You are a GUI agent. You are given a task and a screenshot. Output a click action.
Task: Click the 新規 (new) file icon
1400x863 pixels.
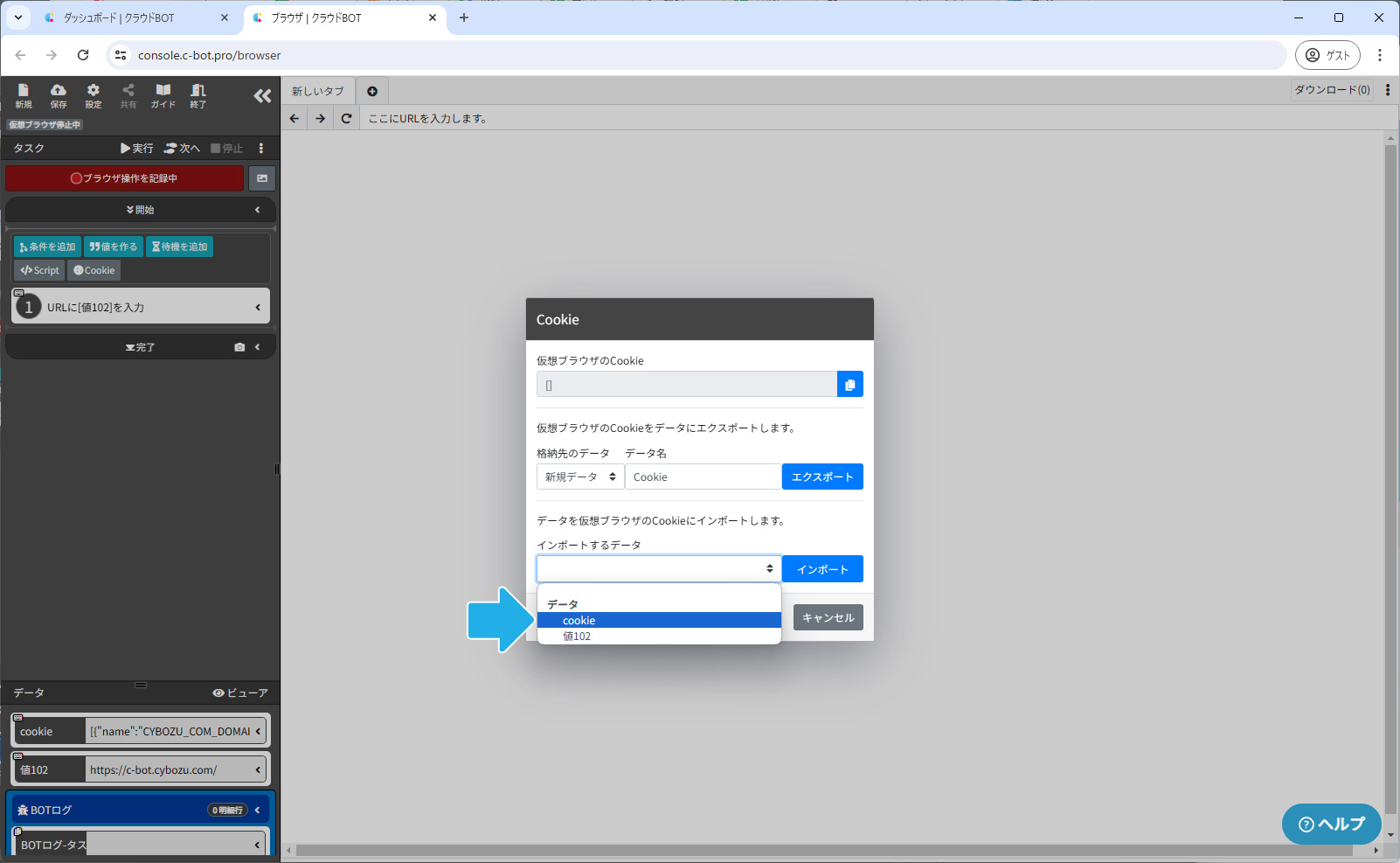24,95
